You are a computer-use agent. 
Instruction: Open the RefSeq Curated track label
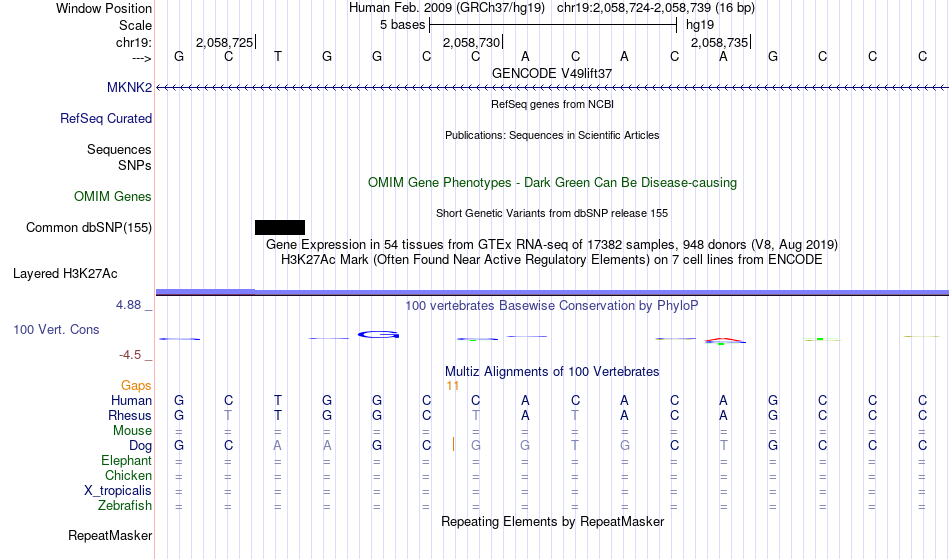click(x=105, y=118)
